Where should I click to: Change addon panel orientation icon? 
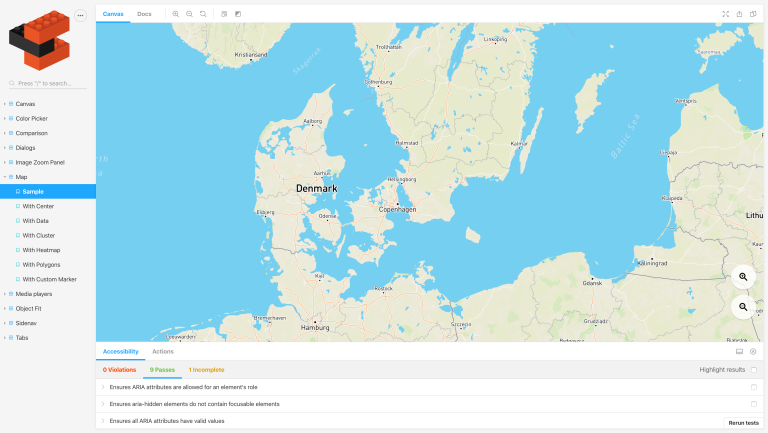[739, 352]
